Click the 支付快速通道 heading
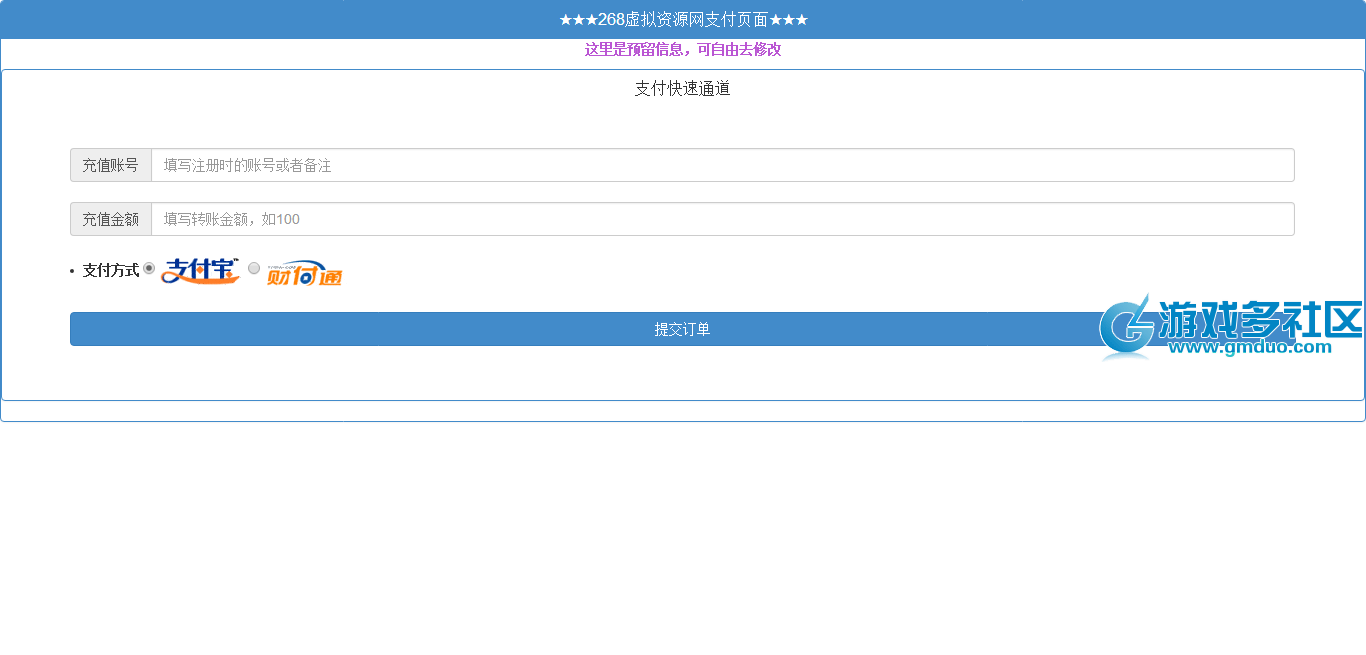Image resolution: width=1366 pixels, height=655 pixels. (683, 88)
